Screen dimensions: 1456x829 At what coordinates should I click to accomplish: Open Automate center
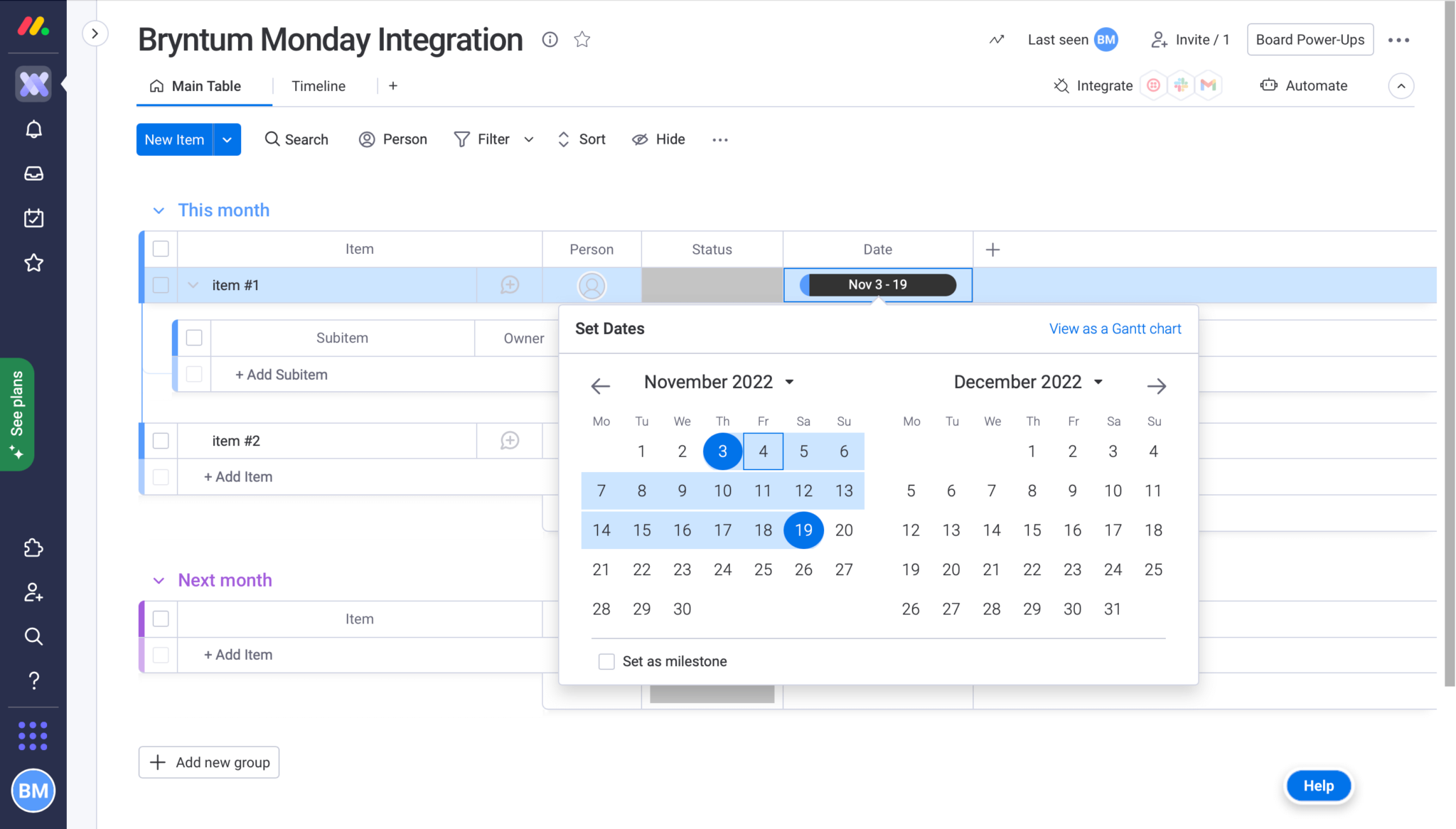tap(1304, 86)
